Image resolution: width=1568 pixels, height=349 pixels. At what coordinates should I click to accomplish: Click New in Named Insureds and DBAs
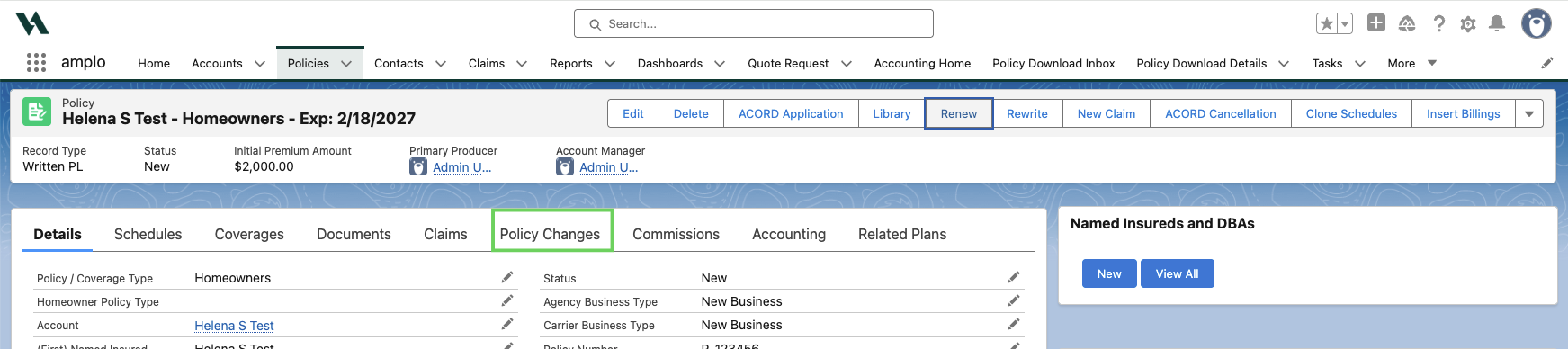click(x=1109, y=273)
